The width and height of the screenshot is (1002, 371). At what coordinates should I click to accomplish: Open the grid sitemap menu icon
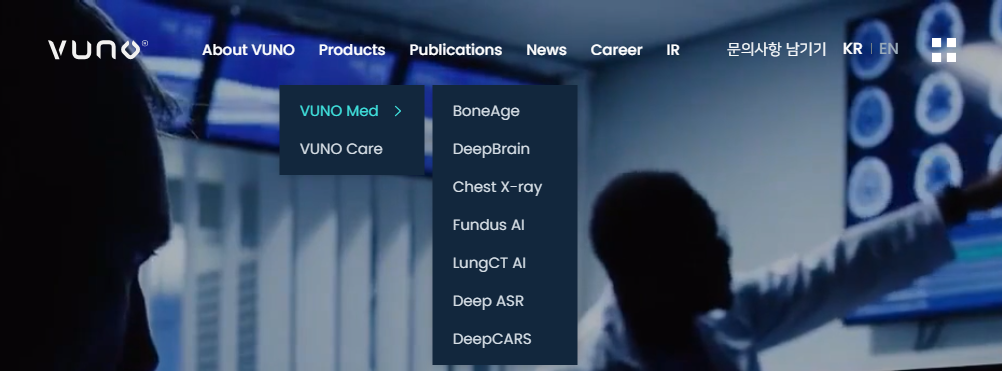click(x=944, y=50)
